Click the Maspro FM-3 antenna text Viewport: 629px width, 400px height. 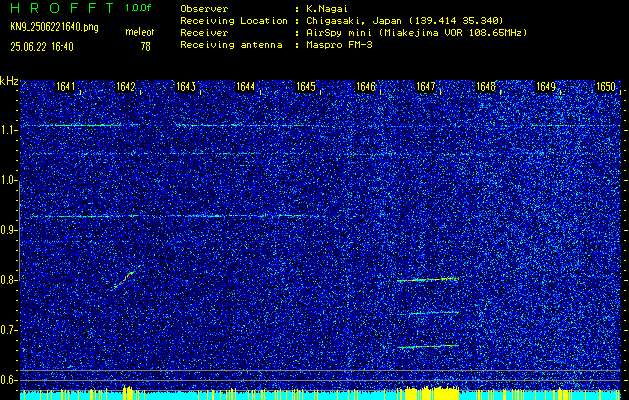(x=339, y=45)
